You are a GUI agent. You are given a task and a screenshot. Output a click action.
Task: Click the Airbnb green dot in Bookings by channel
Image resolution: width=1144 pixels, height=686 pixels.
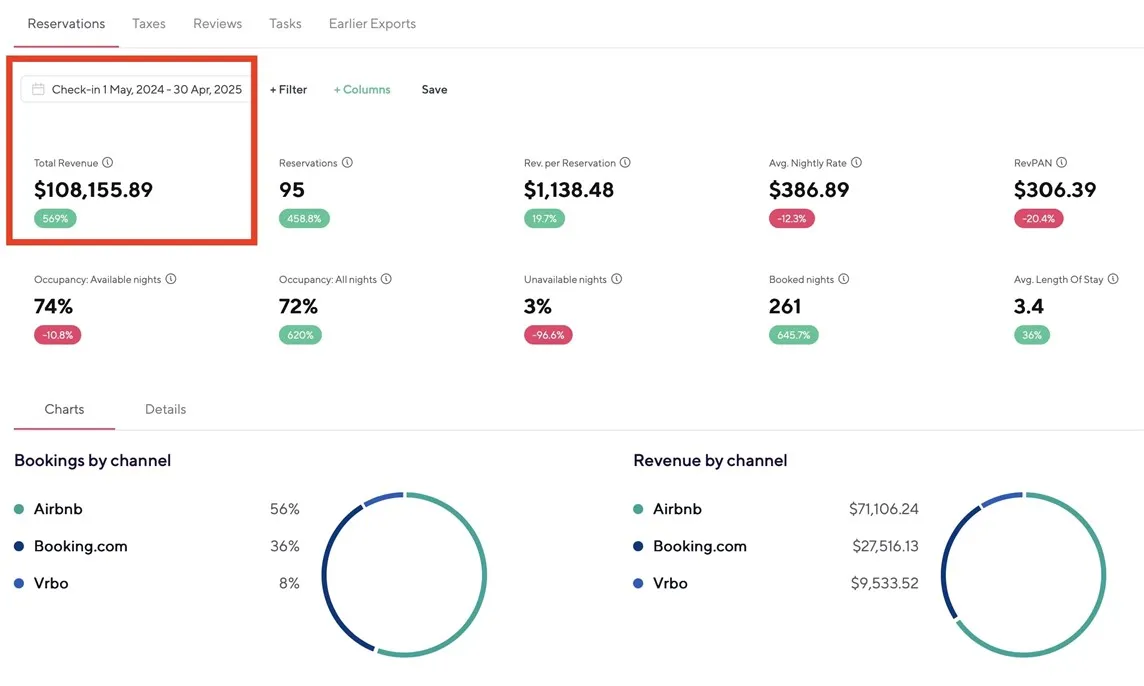coord(19,509)
